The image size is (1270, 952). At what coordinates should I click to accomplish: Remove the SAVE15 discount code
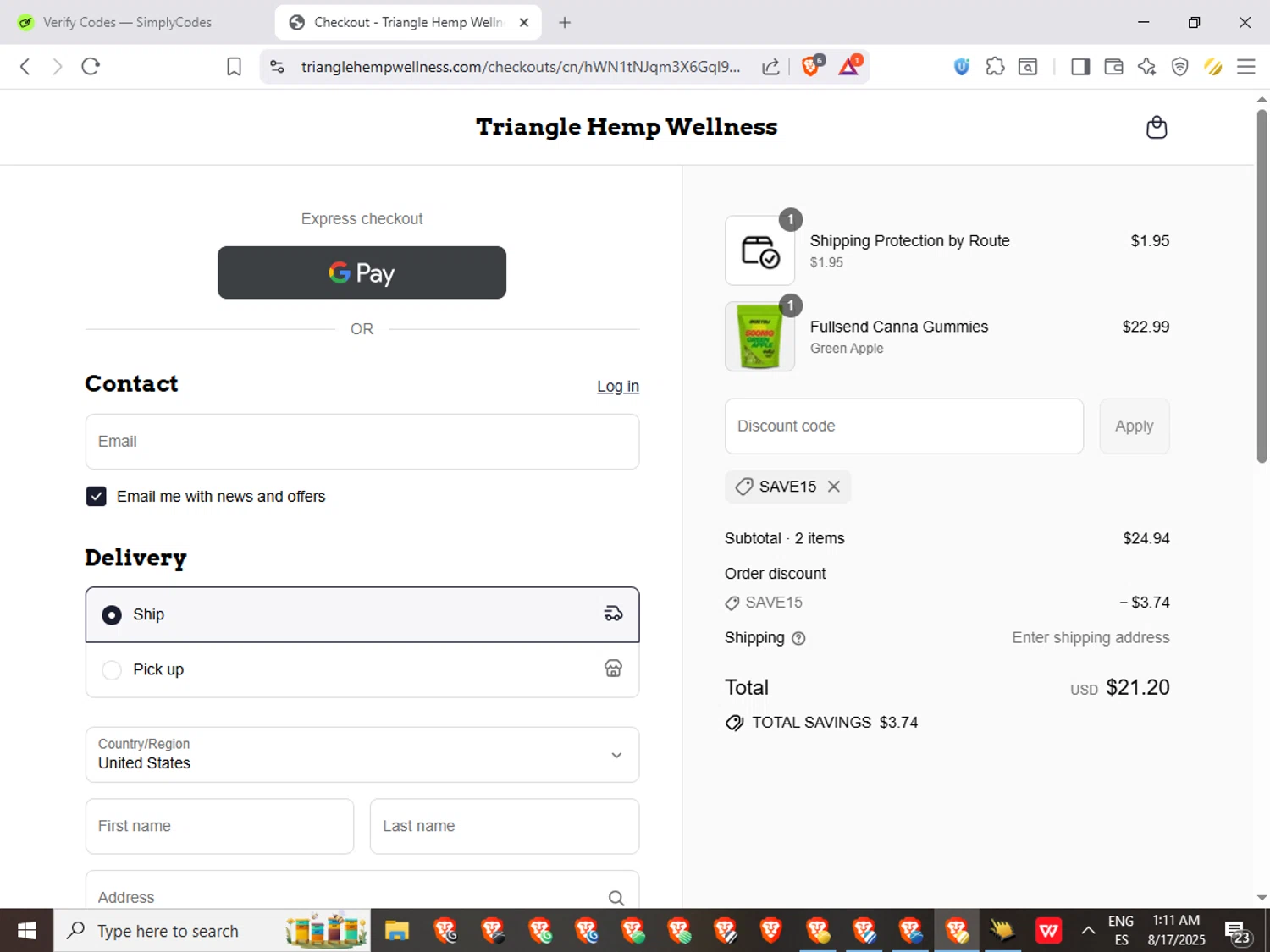[x=834, y=487]
